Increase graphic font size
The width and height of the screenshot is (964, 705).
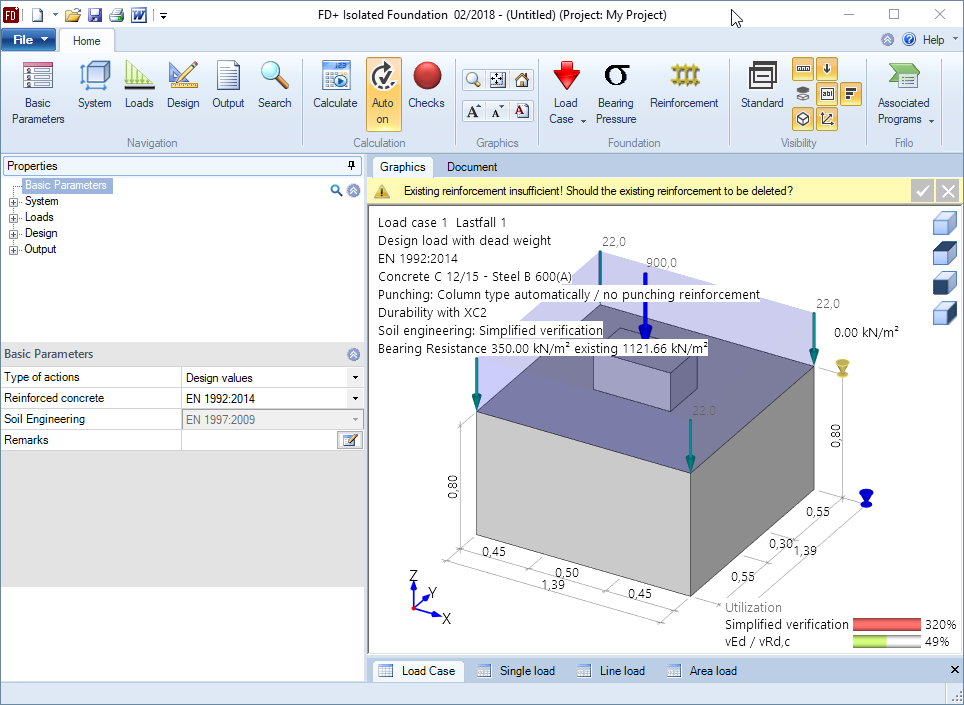(x=473, y=111)
